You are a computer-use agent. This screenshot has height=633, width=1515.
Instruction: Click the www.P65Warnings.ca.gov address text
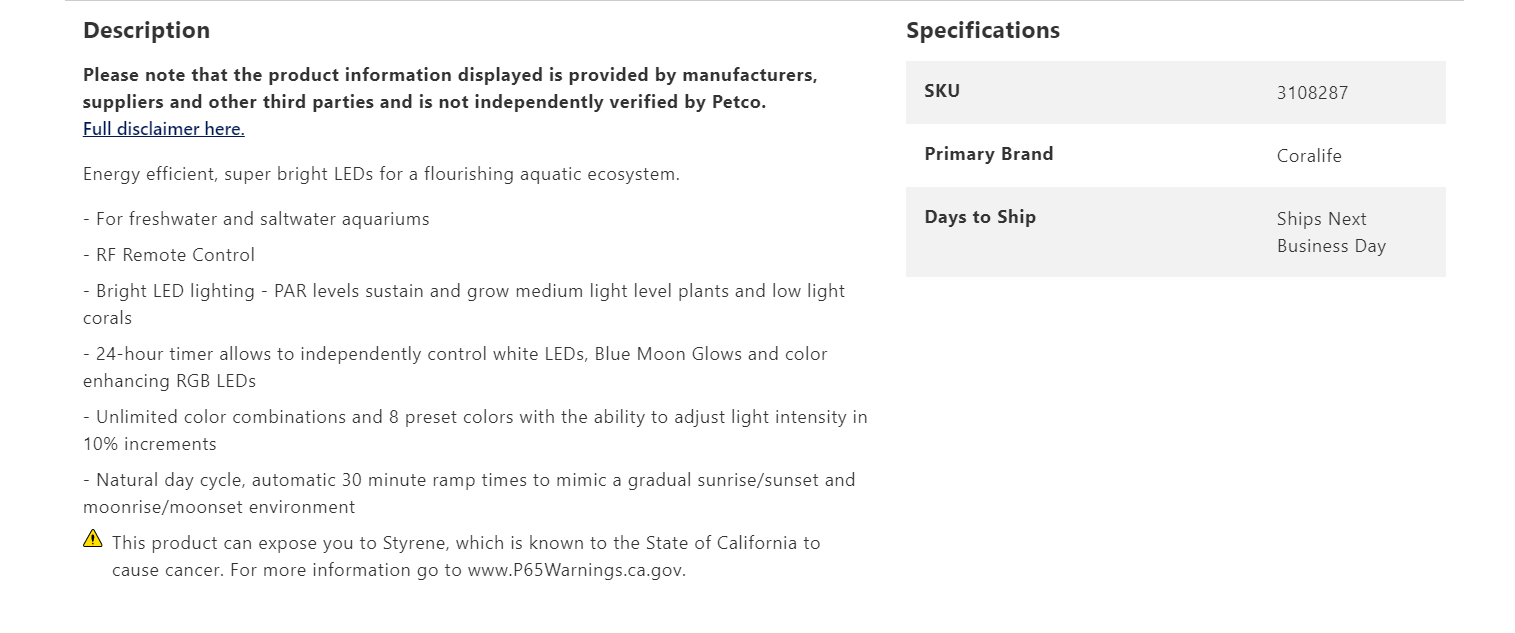(576, 571)
